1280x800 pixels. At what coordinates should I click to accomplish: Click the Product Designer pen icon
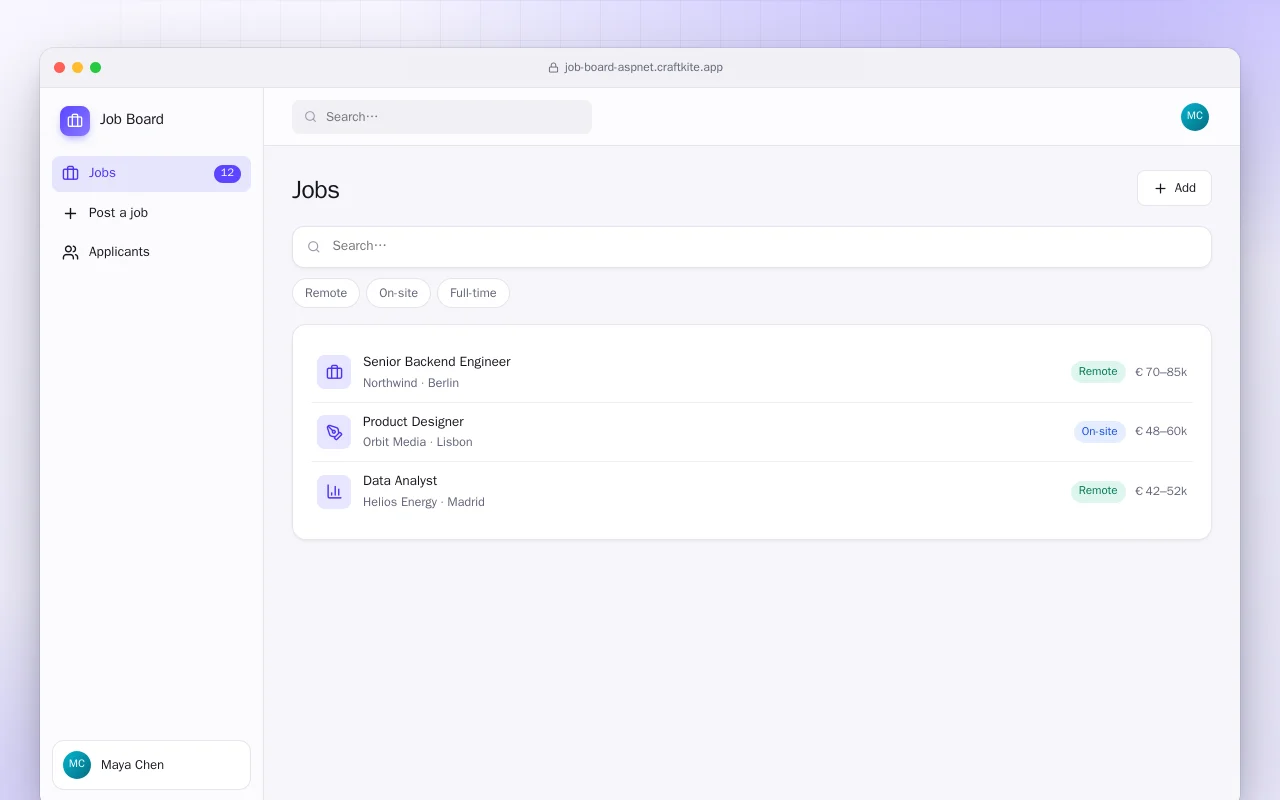[334, 432]
